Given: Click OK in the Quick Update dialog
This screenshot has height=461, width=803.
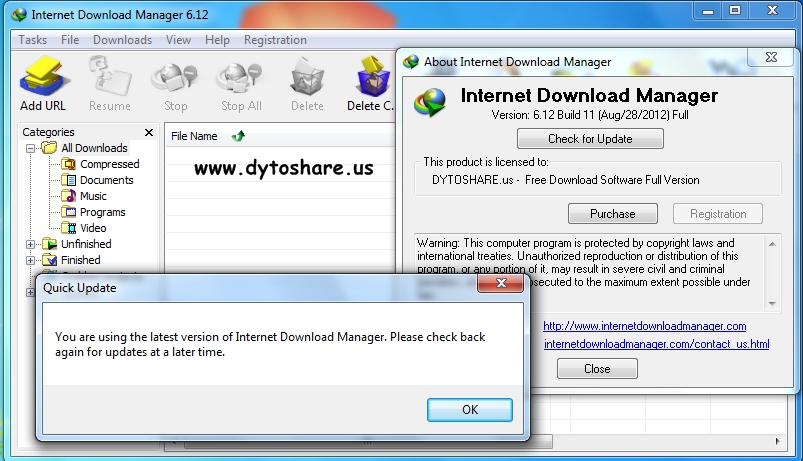Looking at the screenshot, I should (470, 410).
